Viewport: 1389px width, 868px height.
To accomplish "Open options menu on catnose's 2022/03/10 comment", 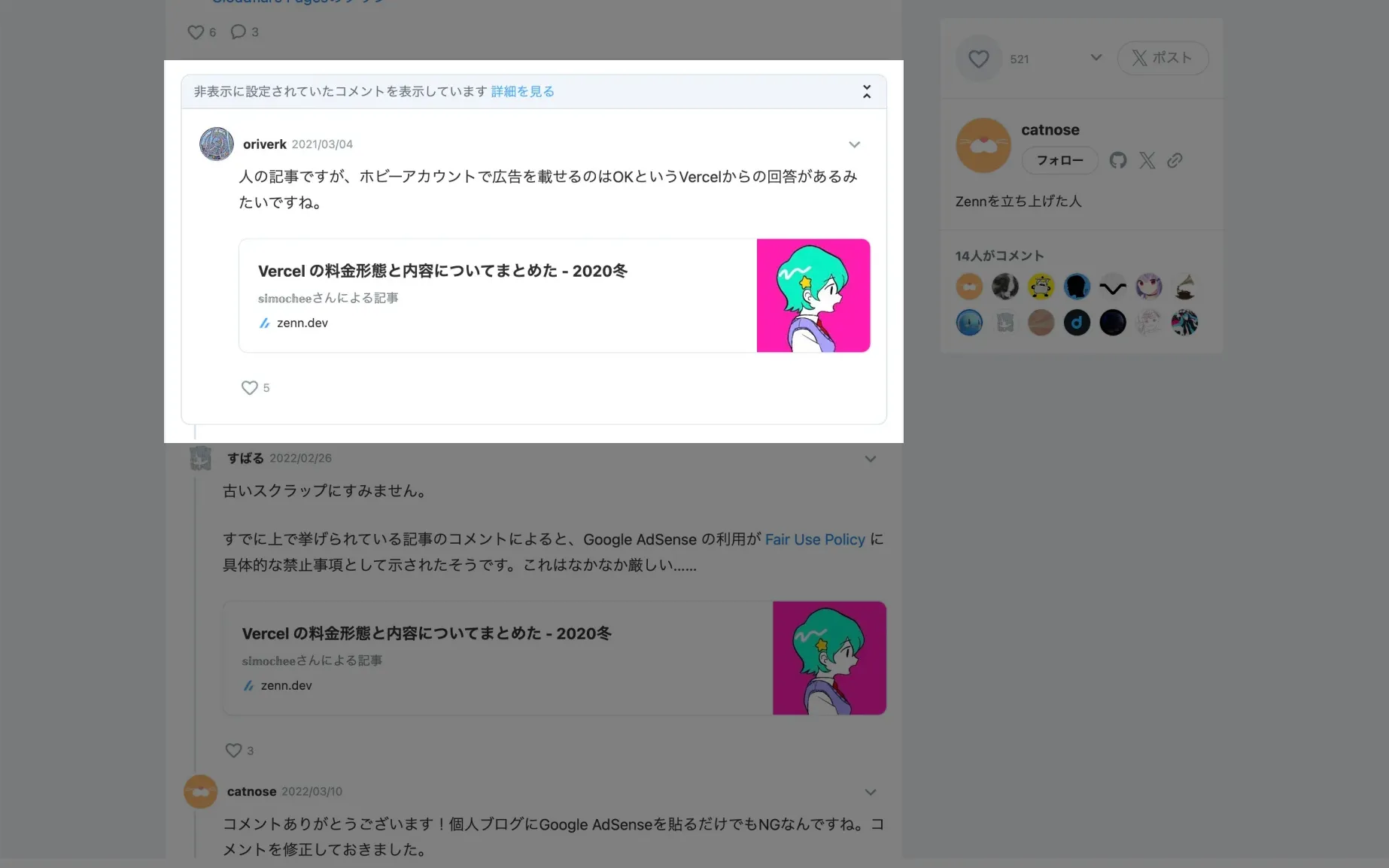I will point(871,792).
